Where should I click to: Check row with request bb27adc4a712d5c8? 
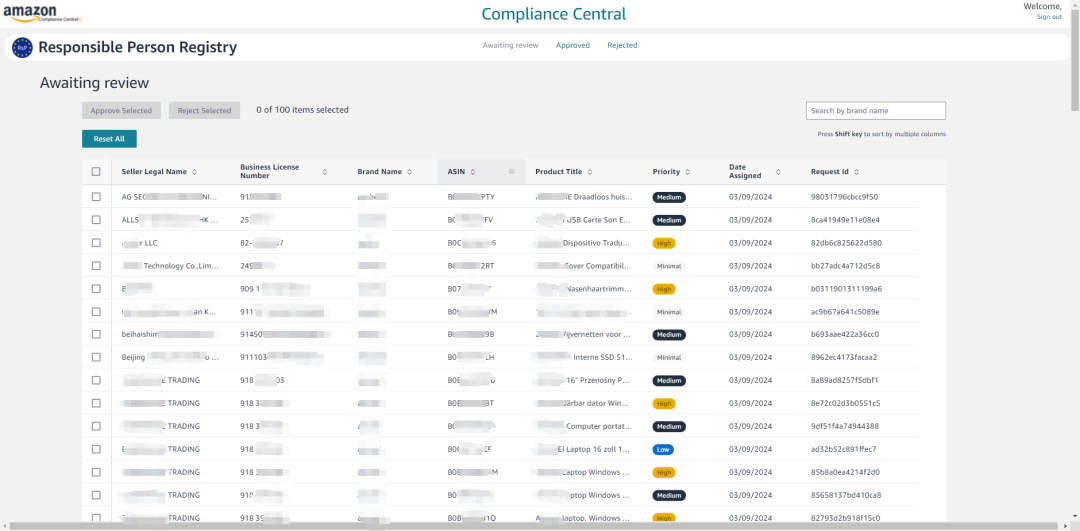(x=96, y=266)
